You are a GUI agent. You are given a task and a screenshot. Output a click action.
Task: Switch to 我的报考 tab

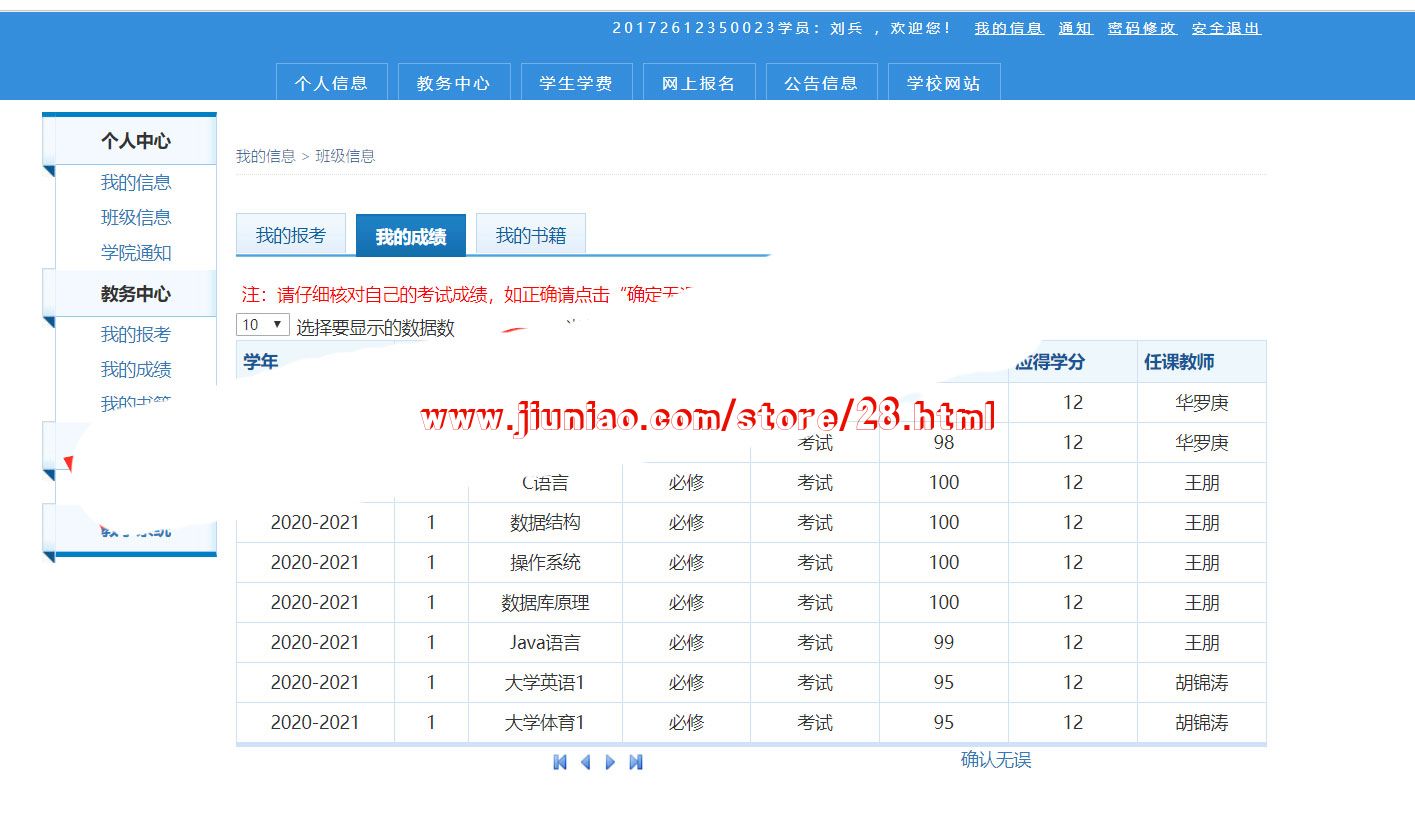pos(290,236)
